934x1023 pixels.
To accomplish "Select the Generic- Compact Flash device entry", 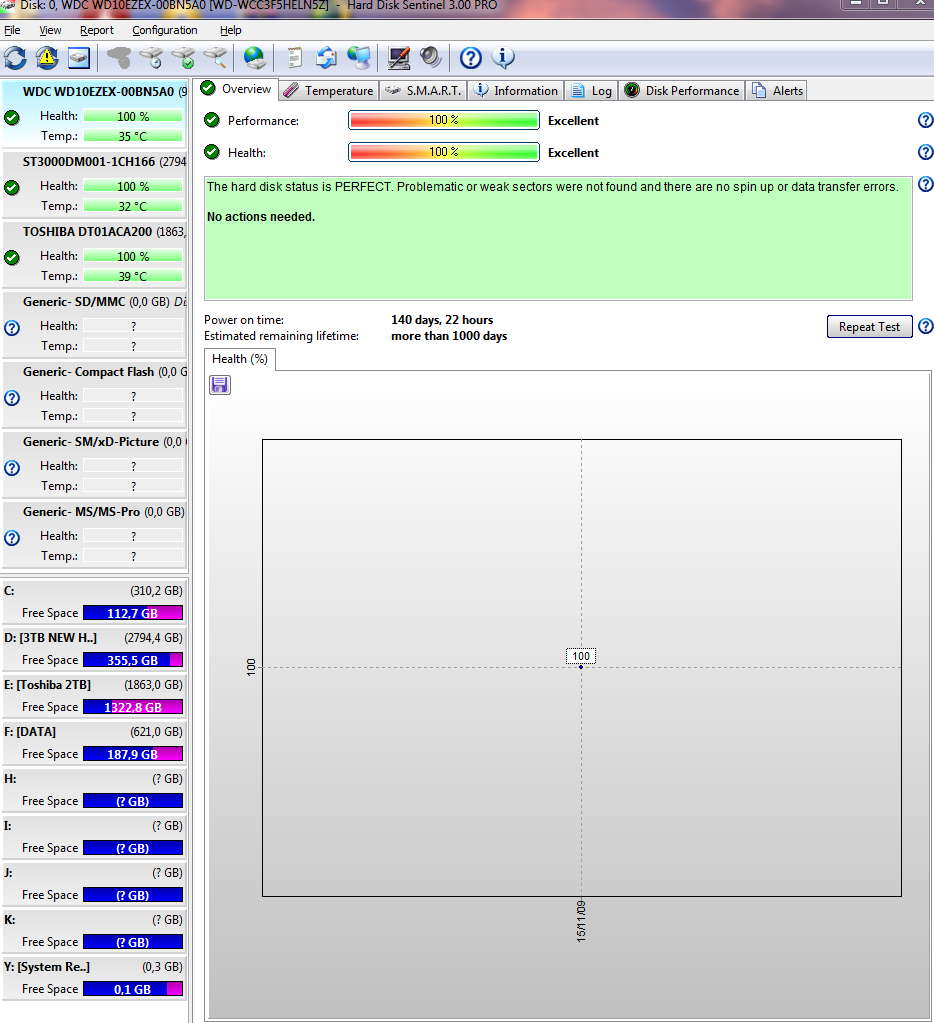I will point(94,372).
